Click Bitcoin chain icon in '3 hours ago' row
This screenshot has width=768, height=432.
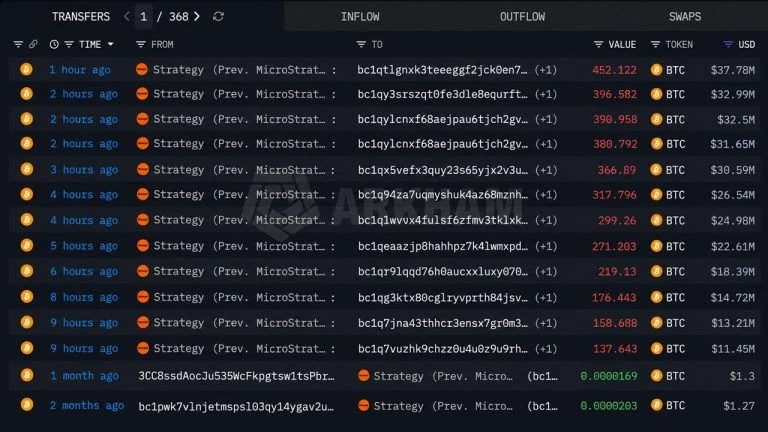[26, 169]
